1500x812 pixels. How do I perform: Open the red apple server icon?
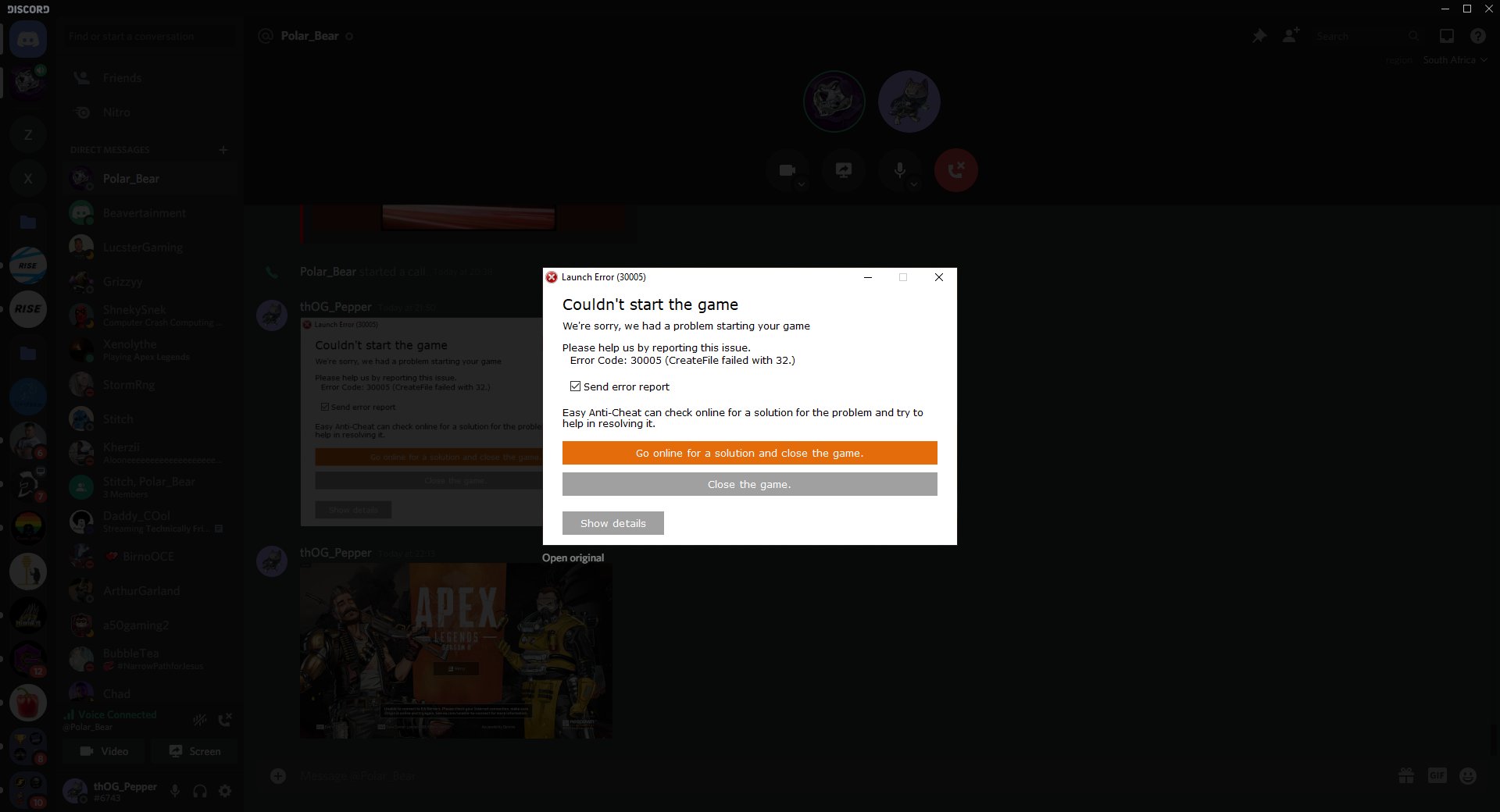click(28, 703)
